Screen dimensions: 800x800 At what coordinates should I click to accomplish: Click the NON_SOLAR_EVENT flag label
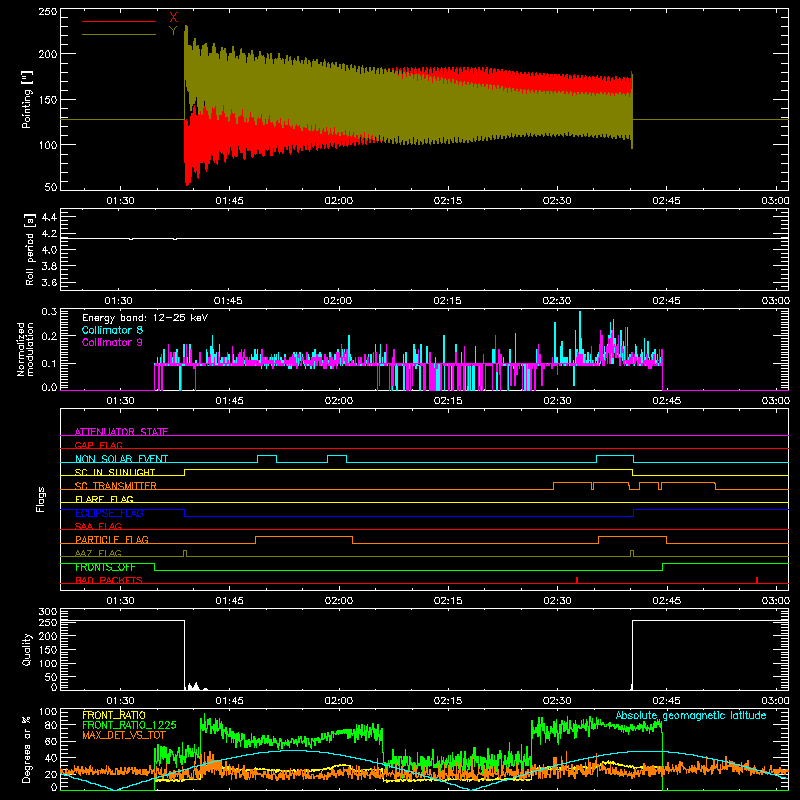tap(121, 459)
